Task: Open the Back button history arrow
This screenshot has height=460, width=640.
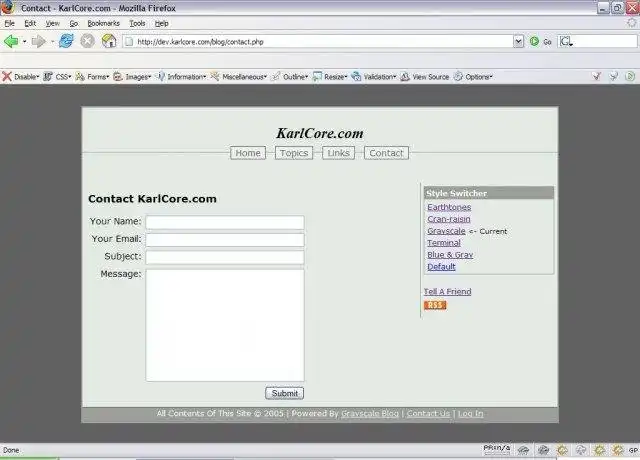Action: (x=24, y=41)
